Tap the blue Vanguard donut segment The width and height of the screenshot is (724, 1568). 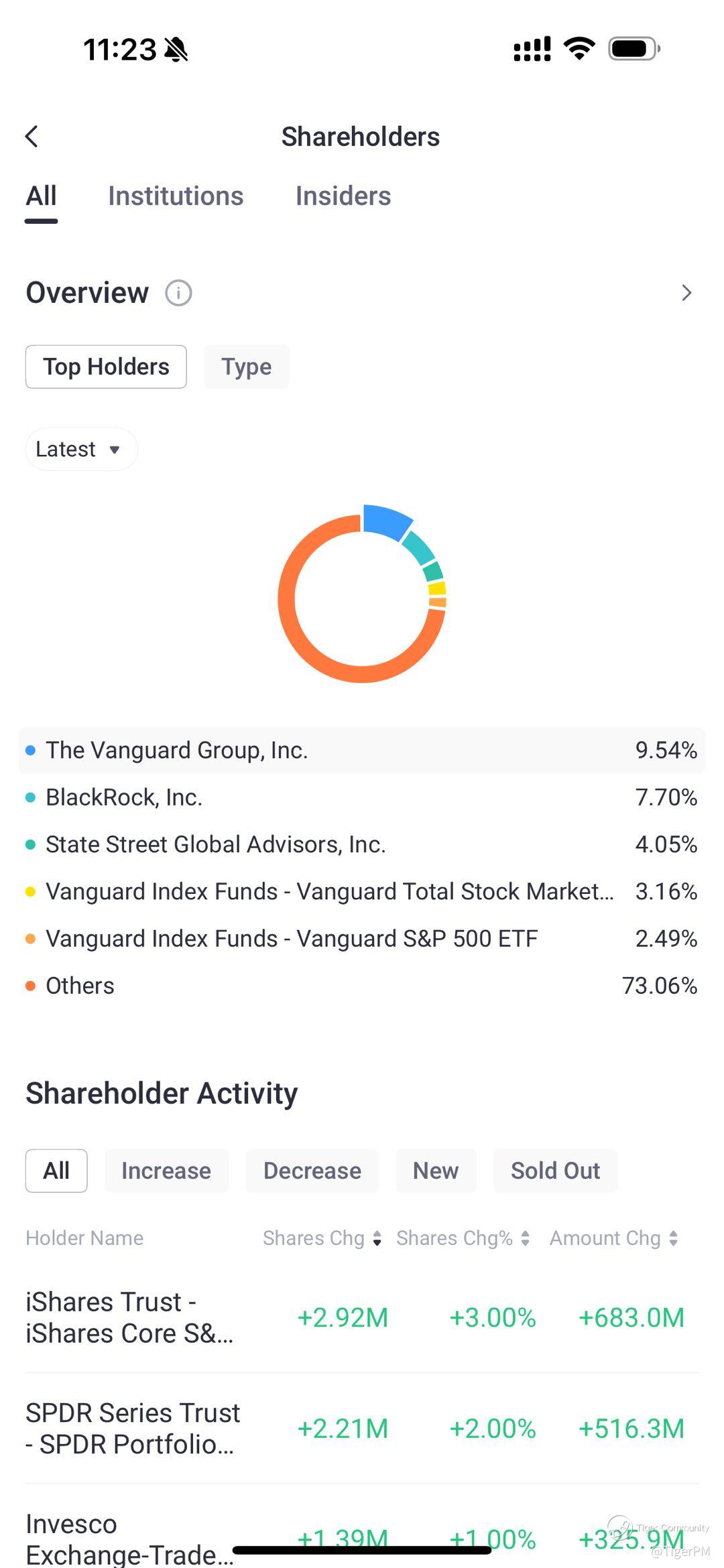click(x=385, y=521)
